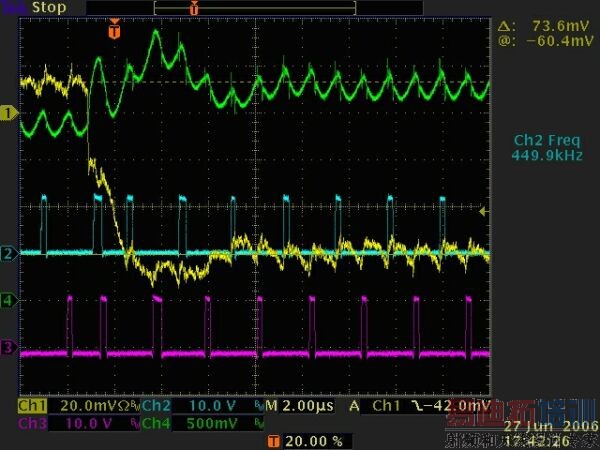Click the Stop acquisition status label

pos(49,7)
